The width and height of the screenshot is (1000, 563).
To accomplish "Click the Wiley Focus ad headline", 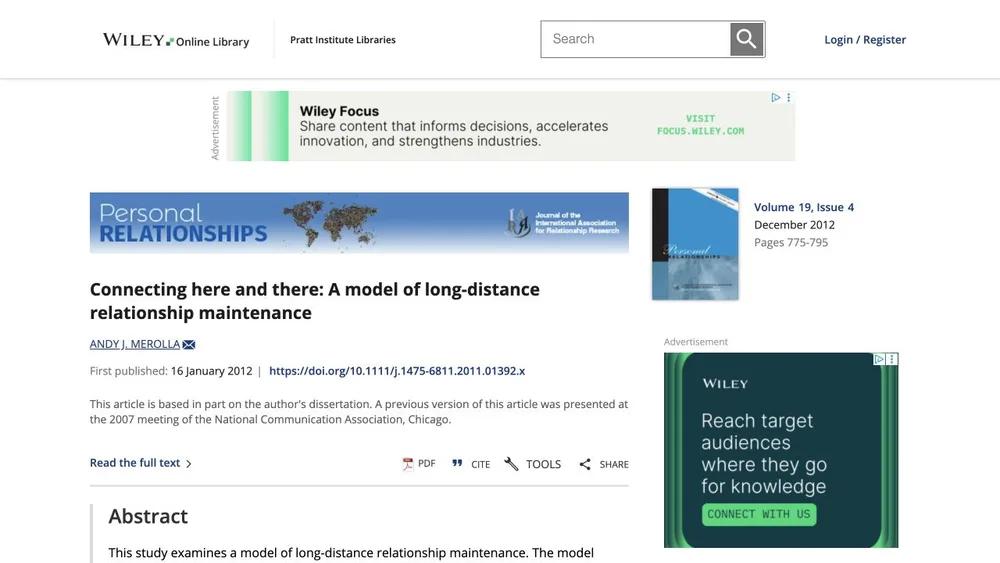I will 339,111.
